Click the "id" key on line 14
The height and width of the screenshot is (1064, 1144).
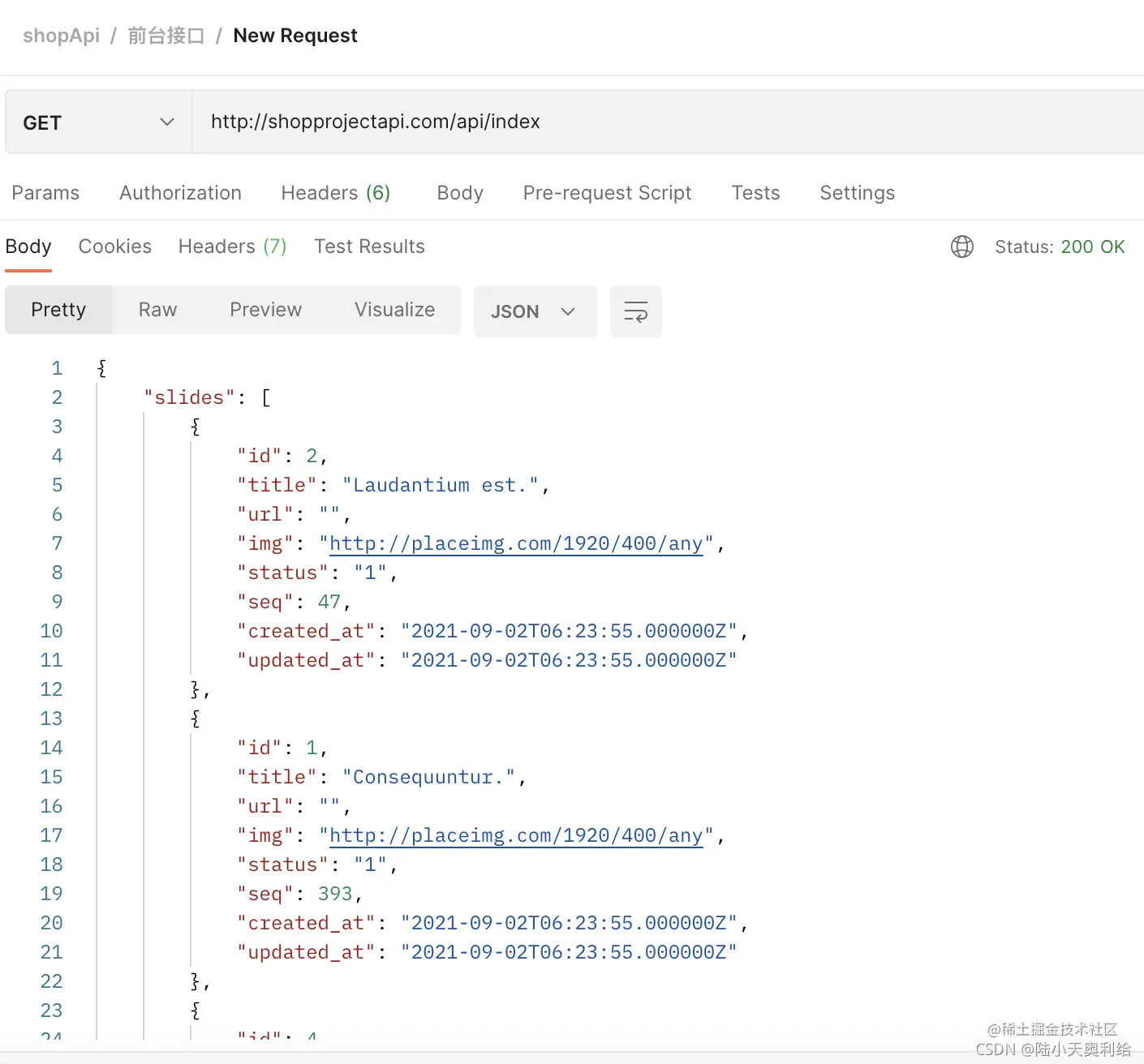click(259, 748)
